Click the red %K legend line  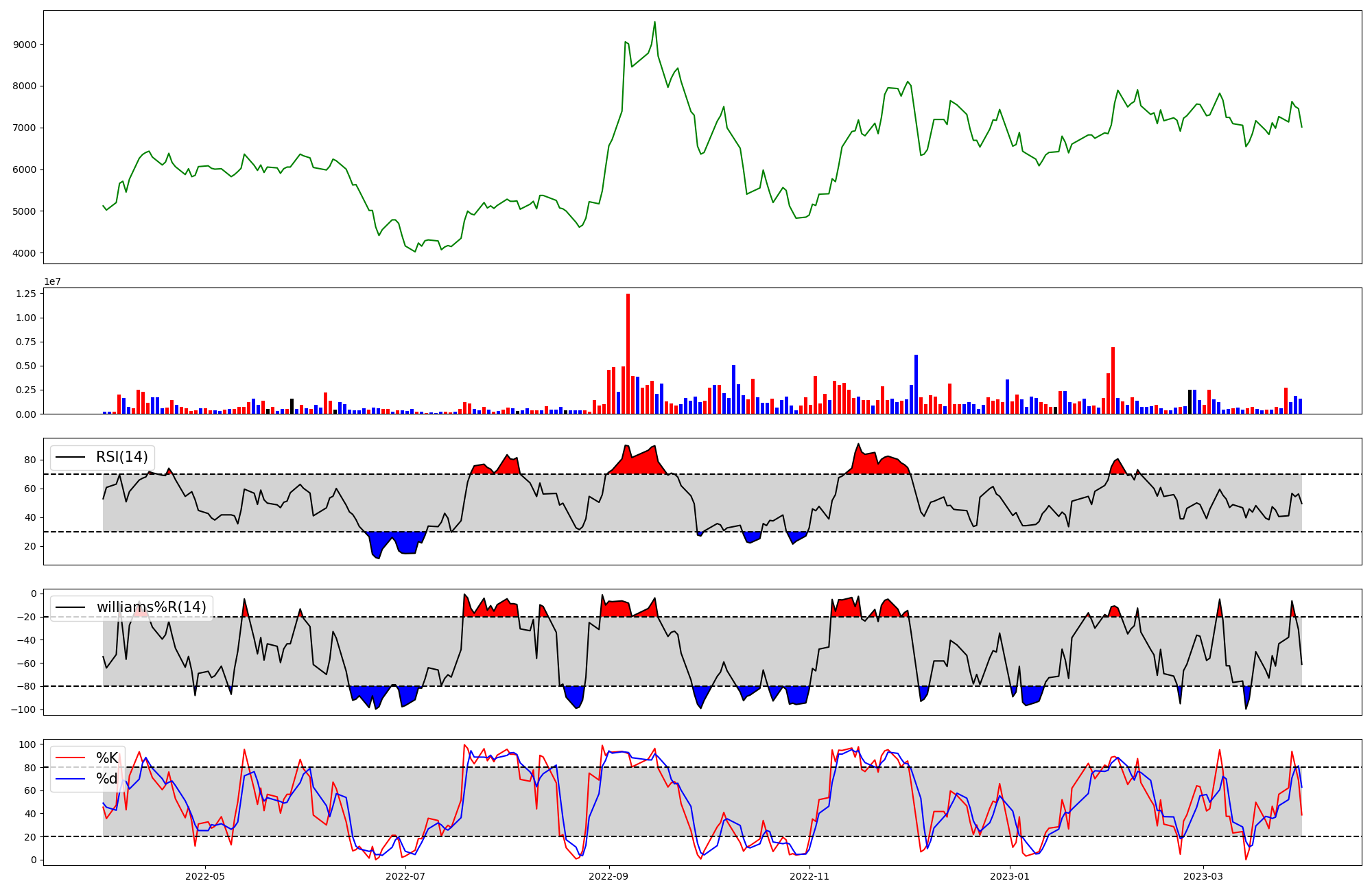tap(70, 758)
